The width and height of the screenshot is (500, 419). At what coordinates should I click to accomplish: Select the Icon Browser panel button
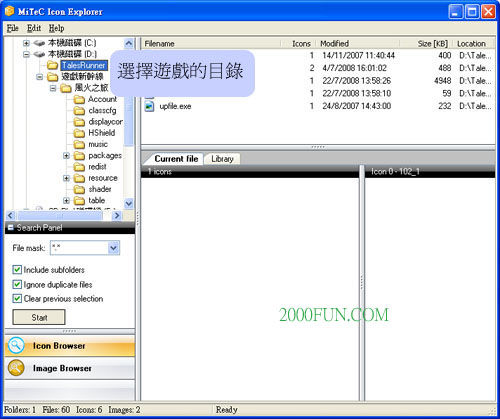click(x=70, y=346)
